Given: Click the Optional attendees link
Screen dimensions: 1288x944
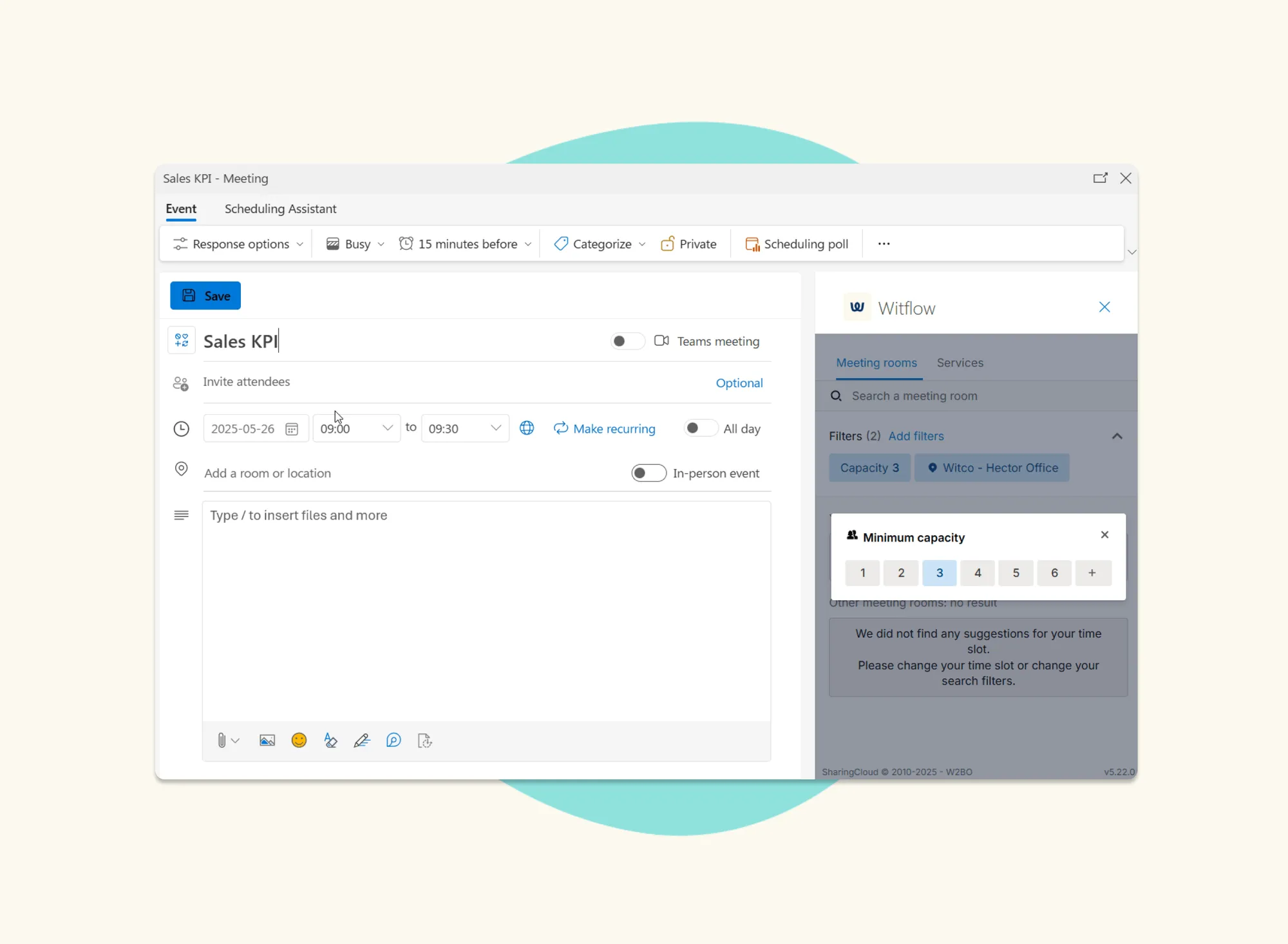Looking at the screenshot, I should (739, 382).
